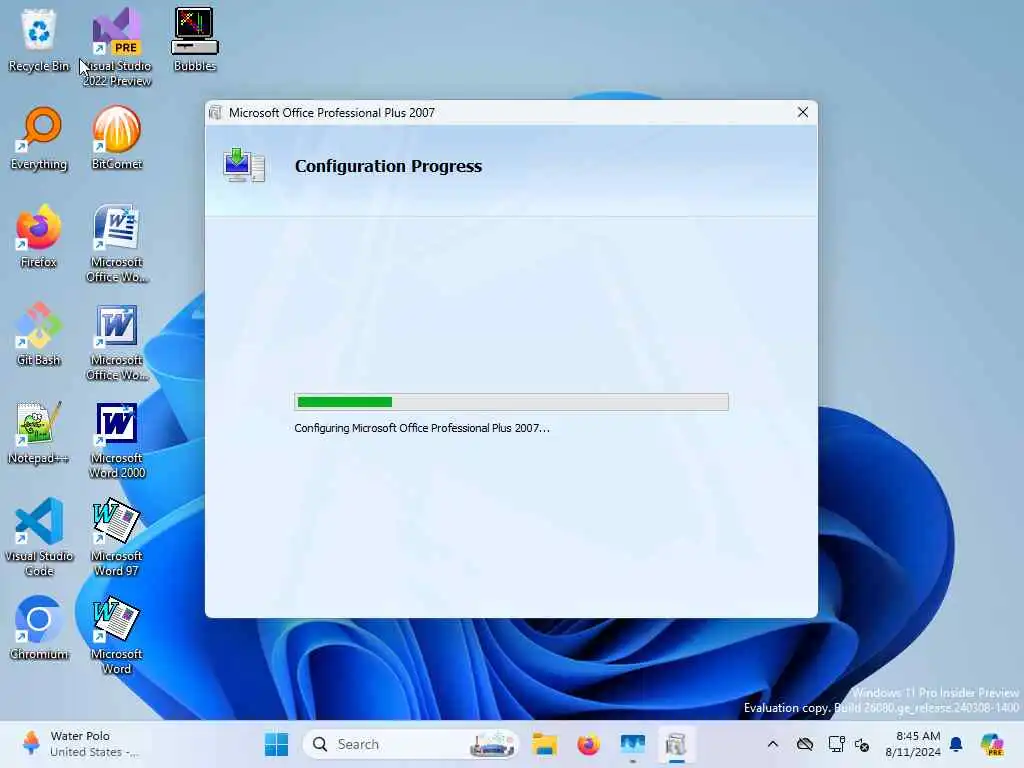Viewport: 1024px width, 768px height.
Task: Show hidden system tray icons
Action: pyautogui.click(x=773, y=744)
